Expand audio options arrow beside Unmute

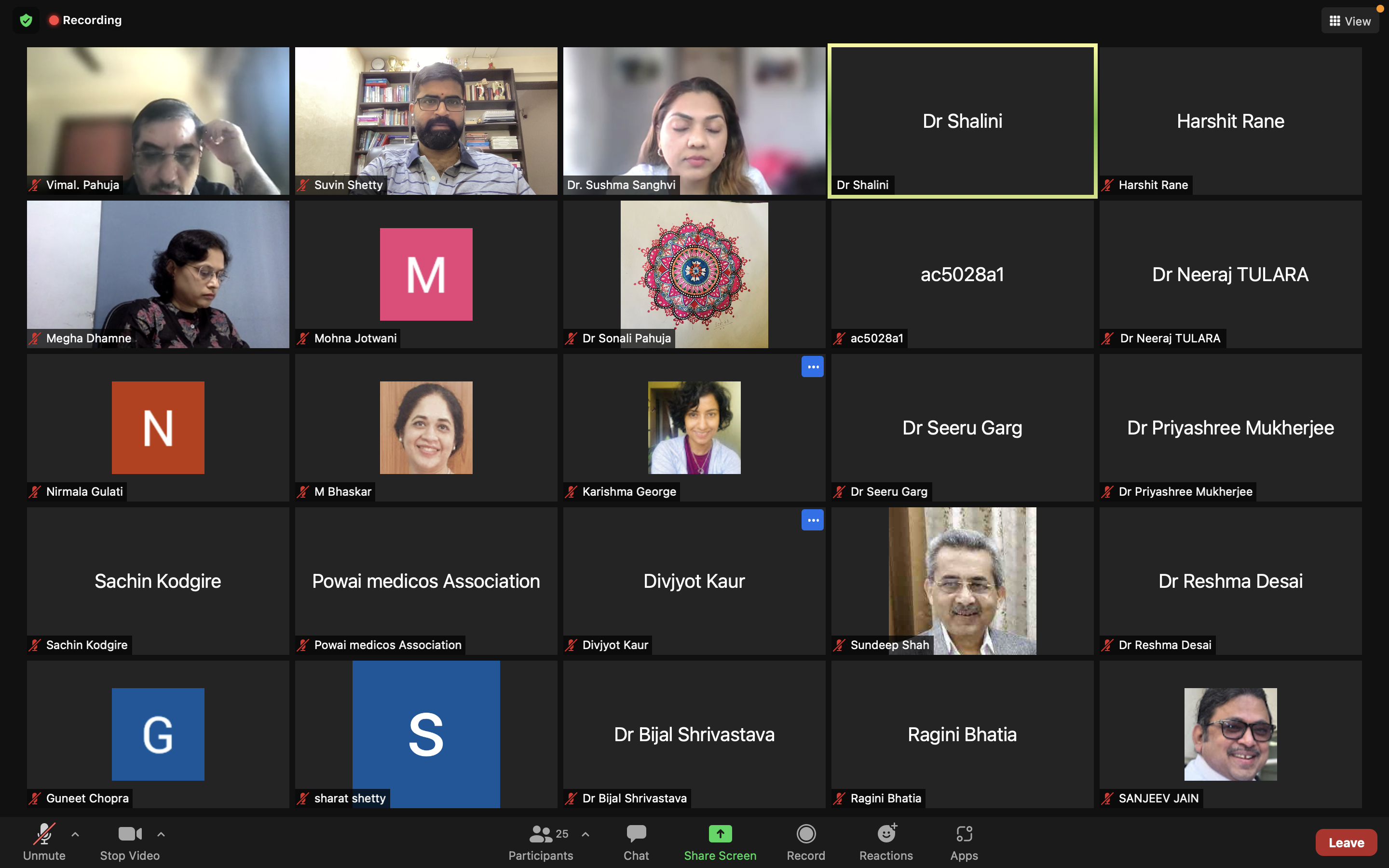tap(75, 834)
